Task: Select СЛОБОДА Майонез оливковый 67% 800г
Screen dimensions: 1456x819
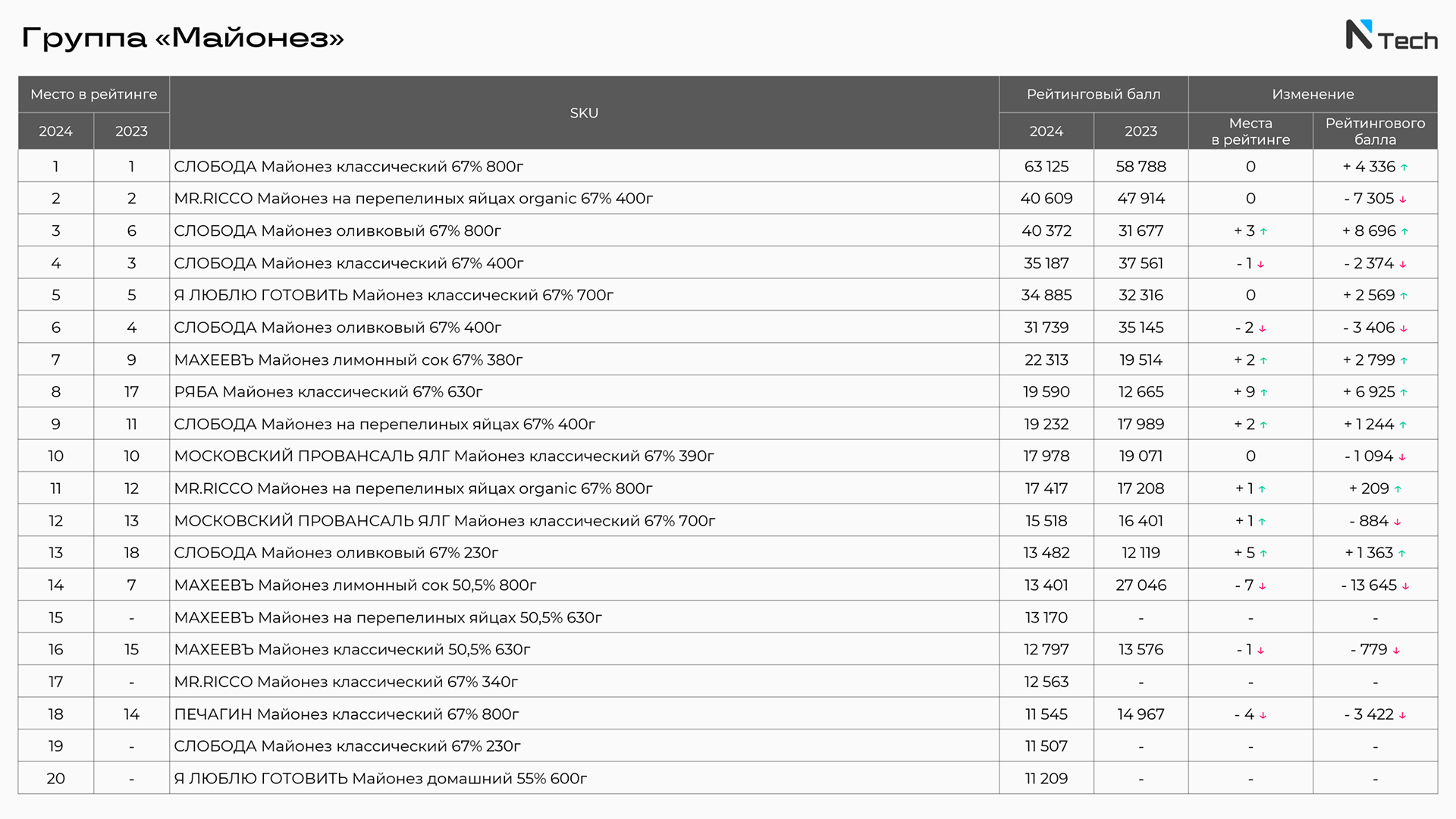Action: point(728,231)
